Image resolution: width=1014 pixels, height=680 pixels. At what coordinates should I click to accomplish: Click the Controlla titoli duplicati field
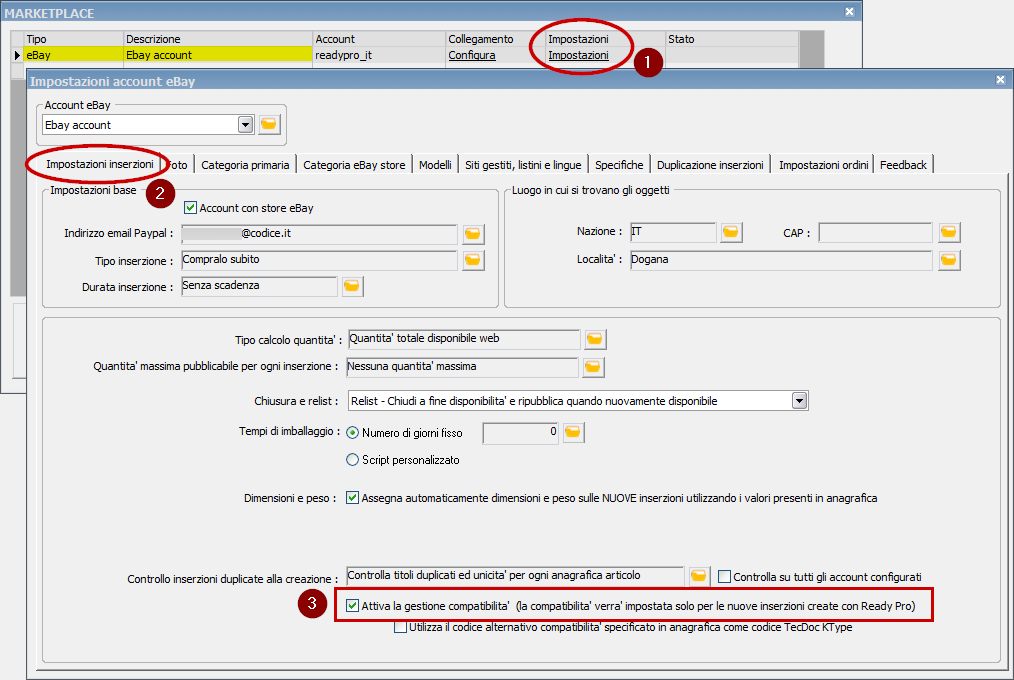515,576
